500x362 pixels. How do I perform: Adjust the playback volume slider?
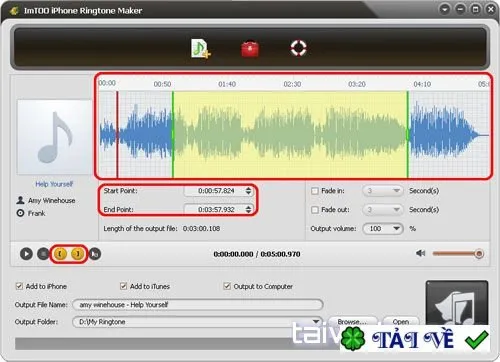click(458, 254)
